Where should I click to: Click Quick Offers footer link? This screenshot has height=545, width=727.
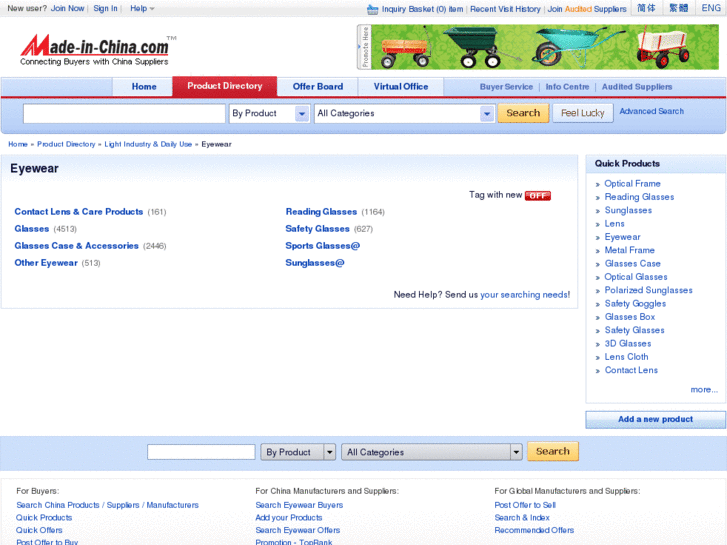39,530
